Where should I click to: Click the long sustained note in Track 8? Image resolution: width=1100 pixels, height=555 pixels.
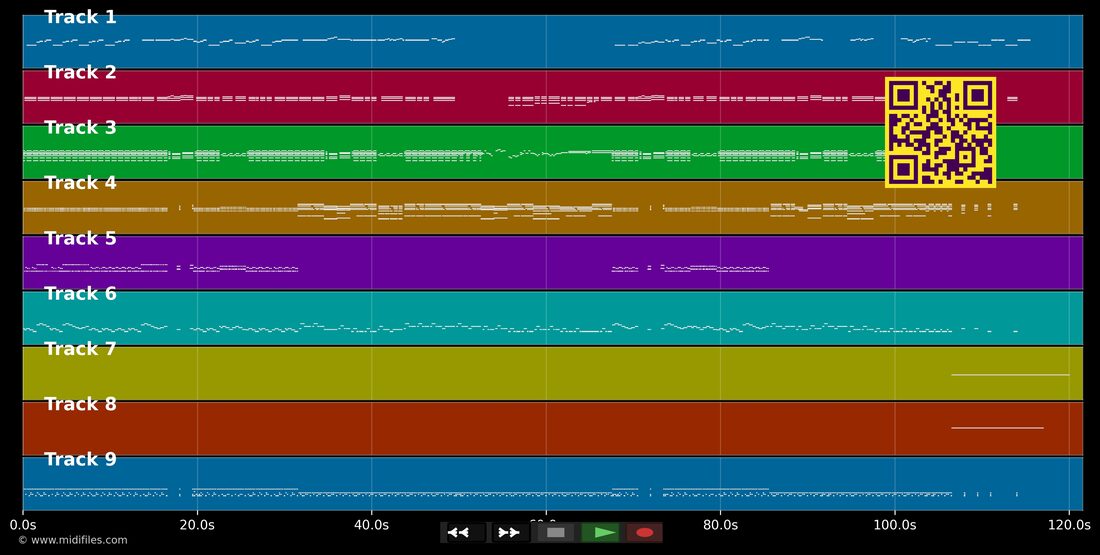pos(998,427)
